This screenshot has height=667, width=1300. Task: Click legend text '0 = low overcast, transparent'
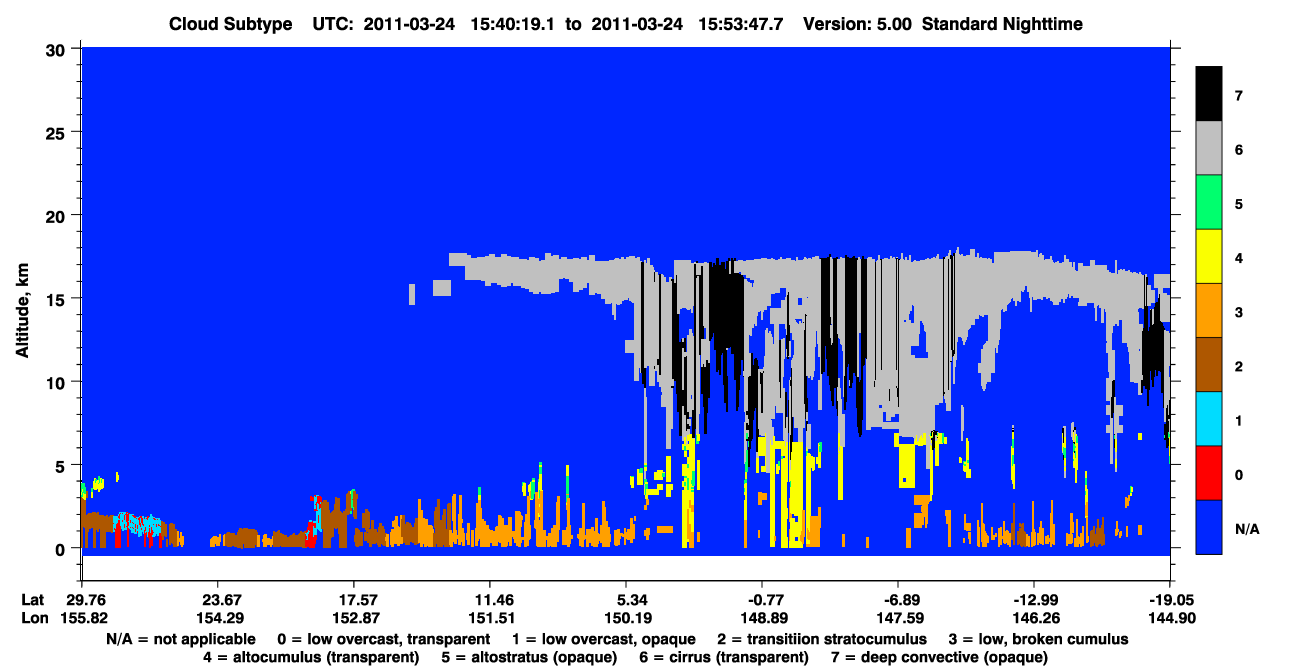(x=383, y=639)
